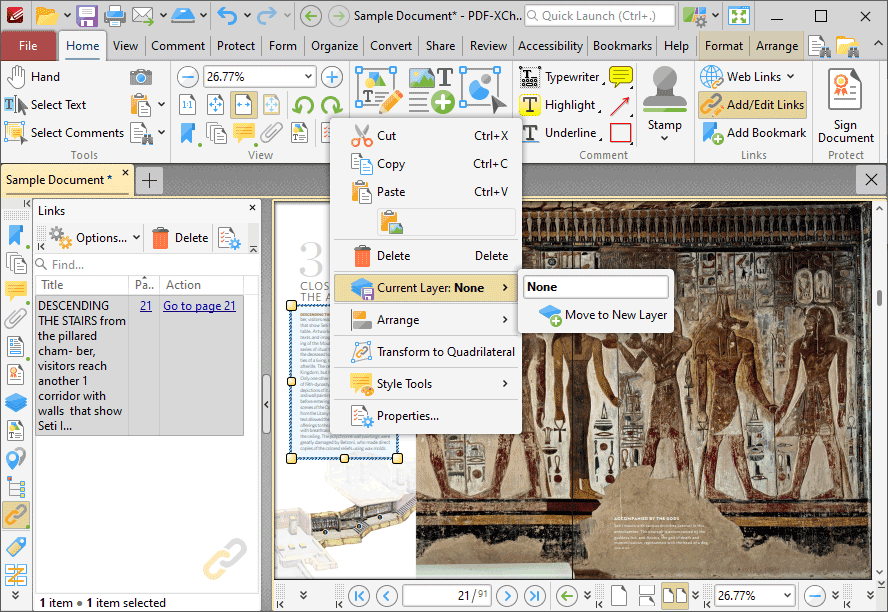
Task: Click Add Bookmark button
Action: pos(753,133)
